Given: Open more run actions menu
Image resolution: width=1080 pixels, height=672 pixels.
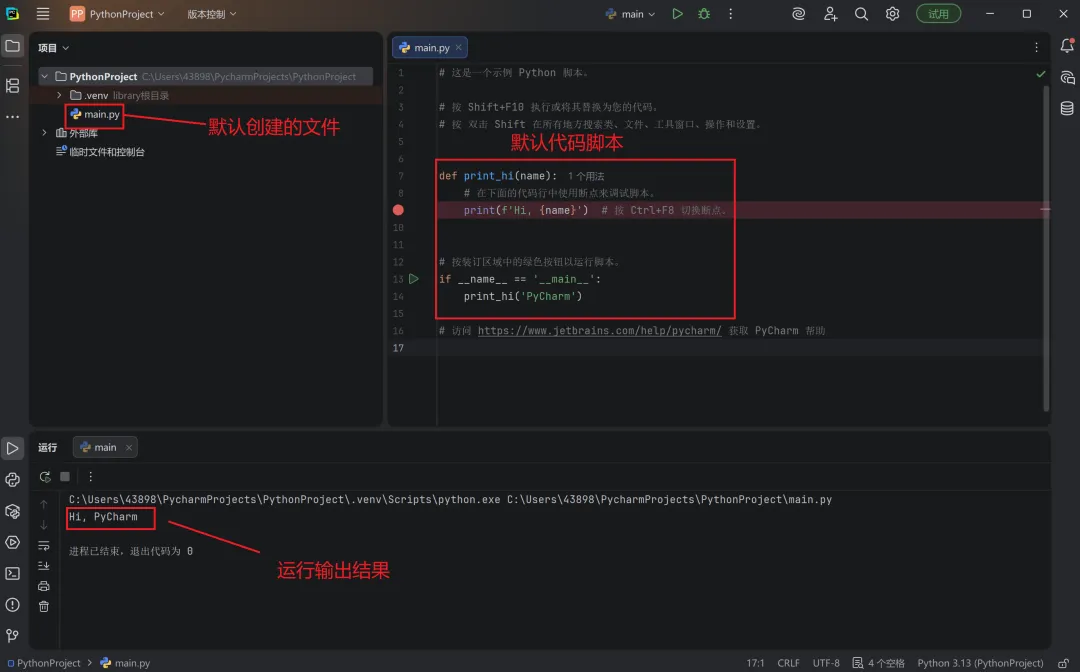Looking at the screenshot, I should pyautogui.click(x=730, y=14).
